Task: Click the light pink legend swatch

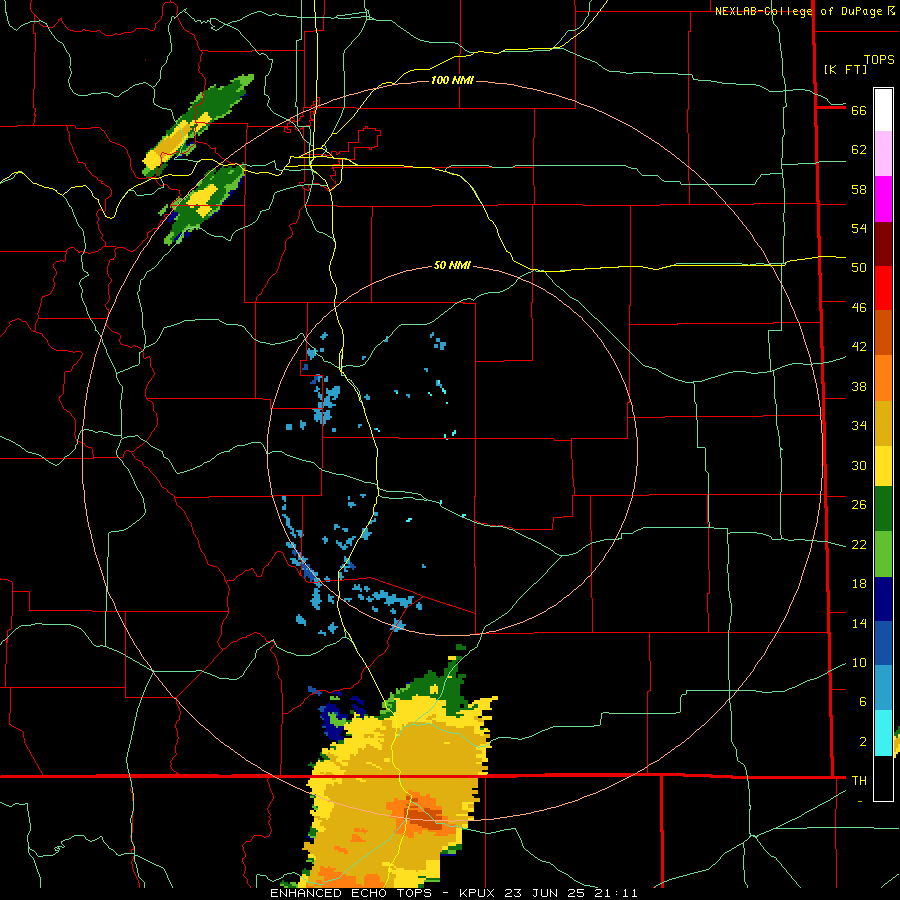Action: tap(883, 153)
